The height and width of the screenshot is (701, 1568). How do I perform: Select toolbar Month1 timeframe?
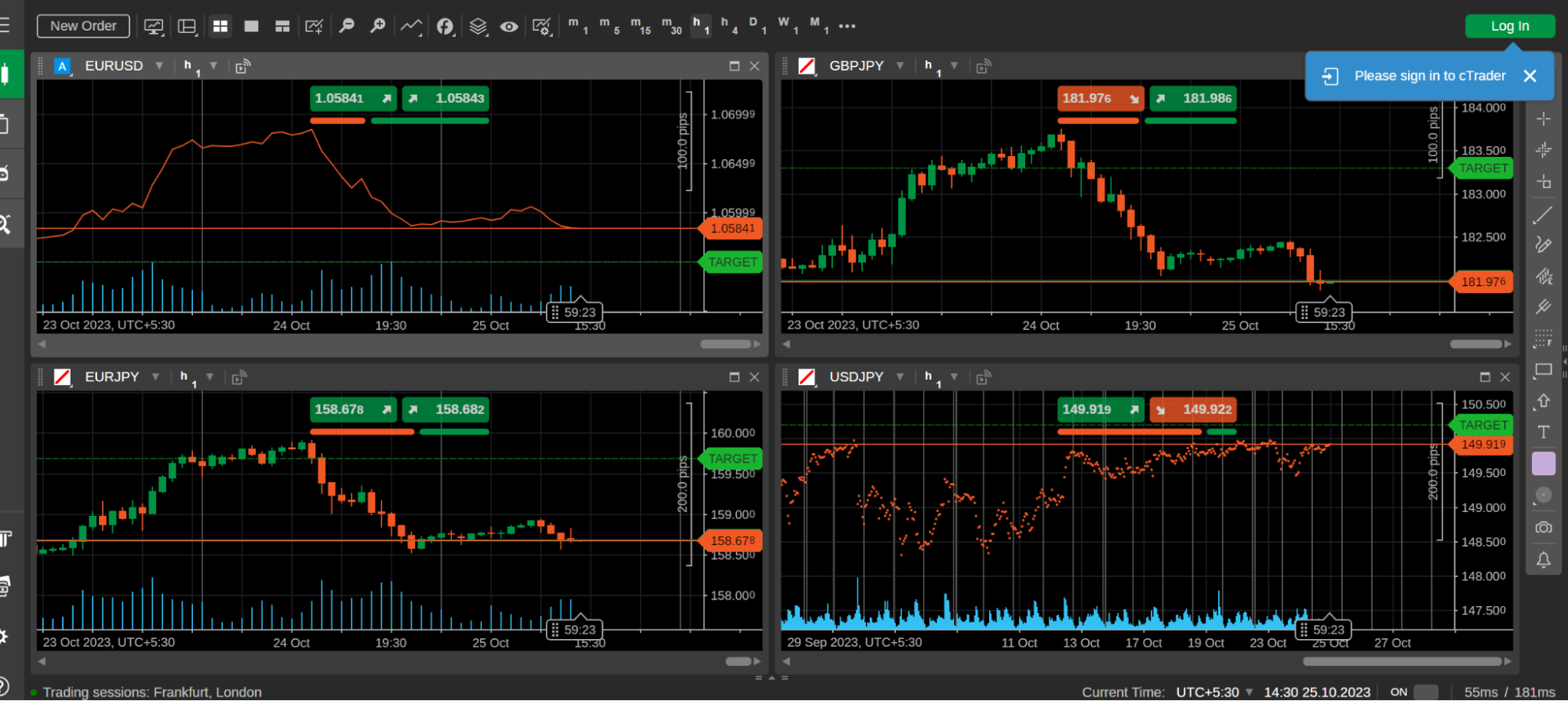[819, 25]
